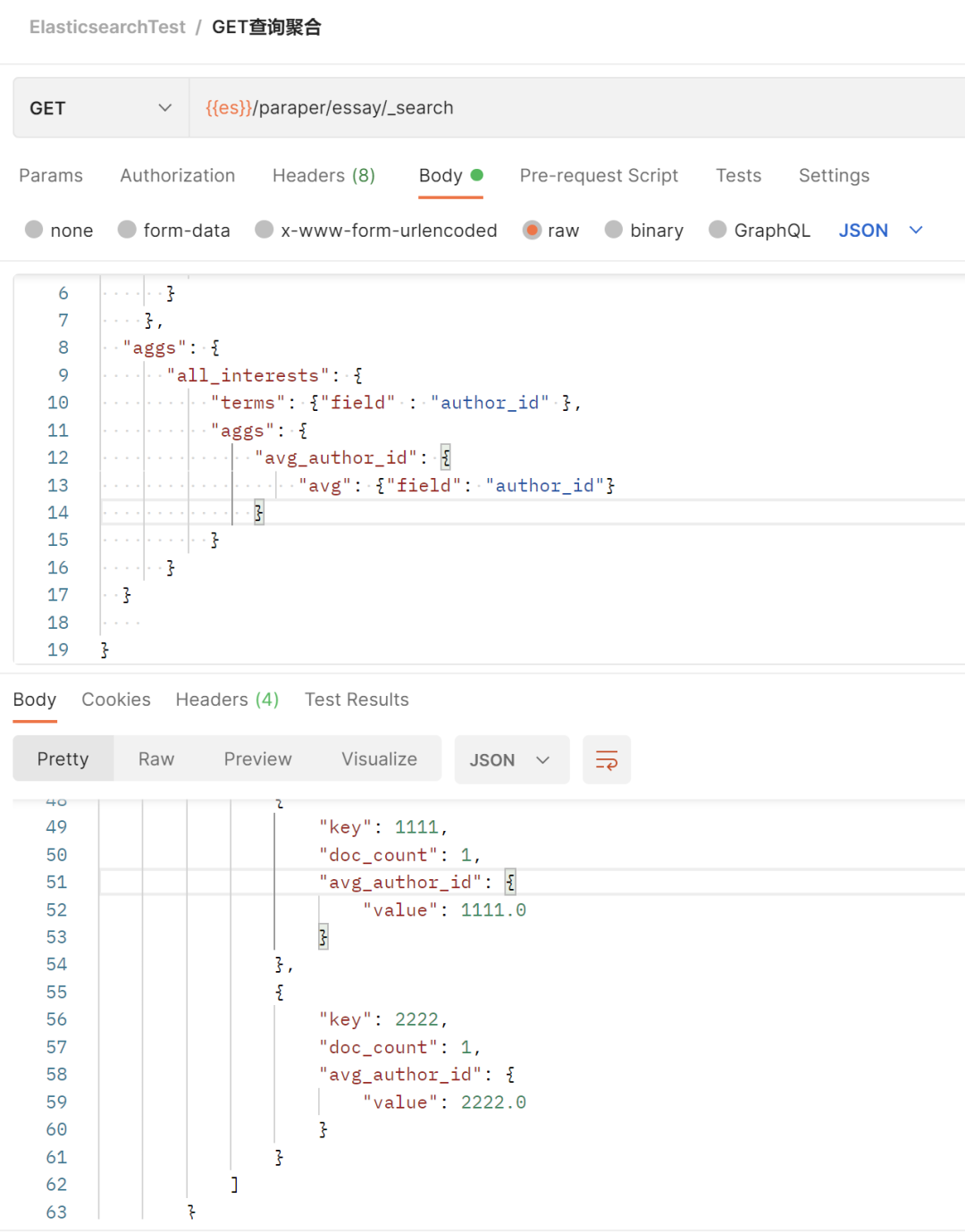The height and width of the screenshot is (1232, 965).
Task: Open the Params tab
Action: 51,176
